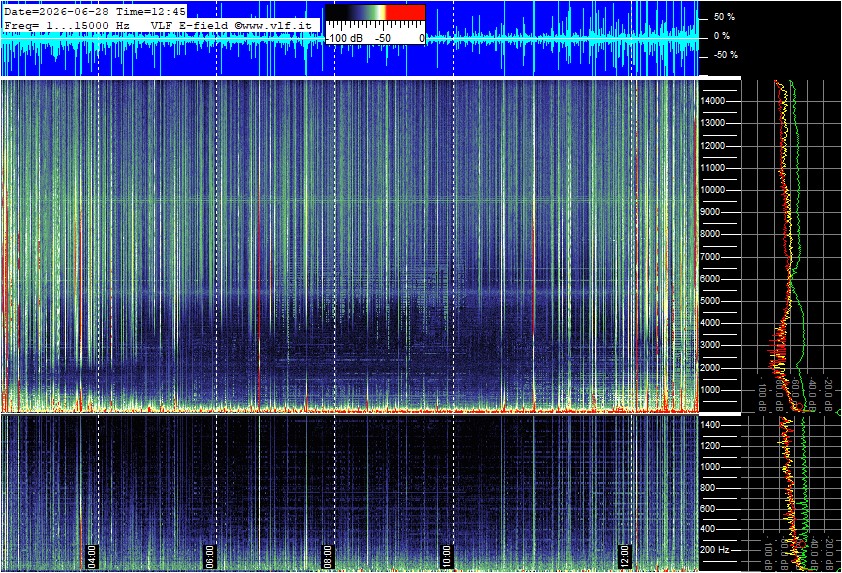Viewport: 842px width, 573px height.
Task: Select the 'Freq= 1...15000 Hz' text
Action: 67,25
